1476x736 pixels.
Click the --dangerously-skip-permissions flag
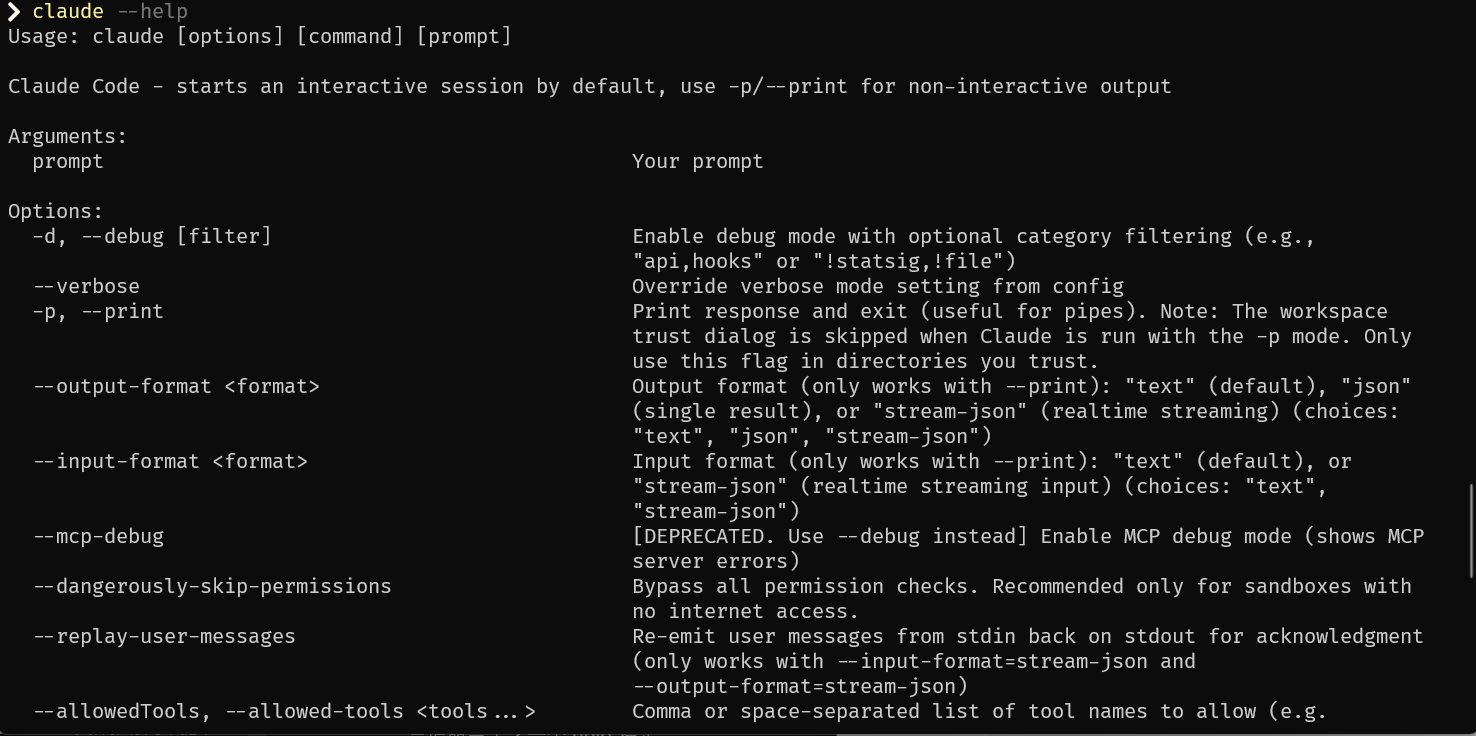click(212, 587)
